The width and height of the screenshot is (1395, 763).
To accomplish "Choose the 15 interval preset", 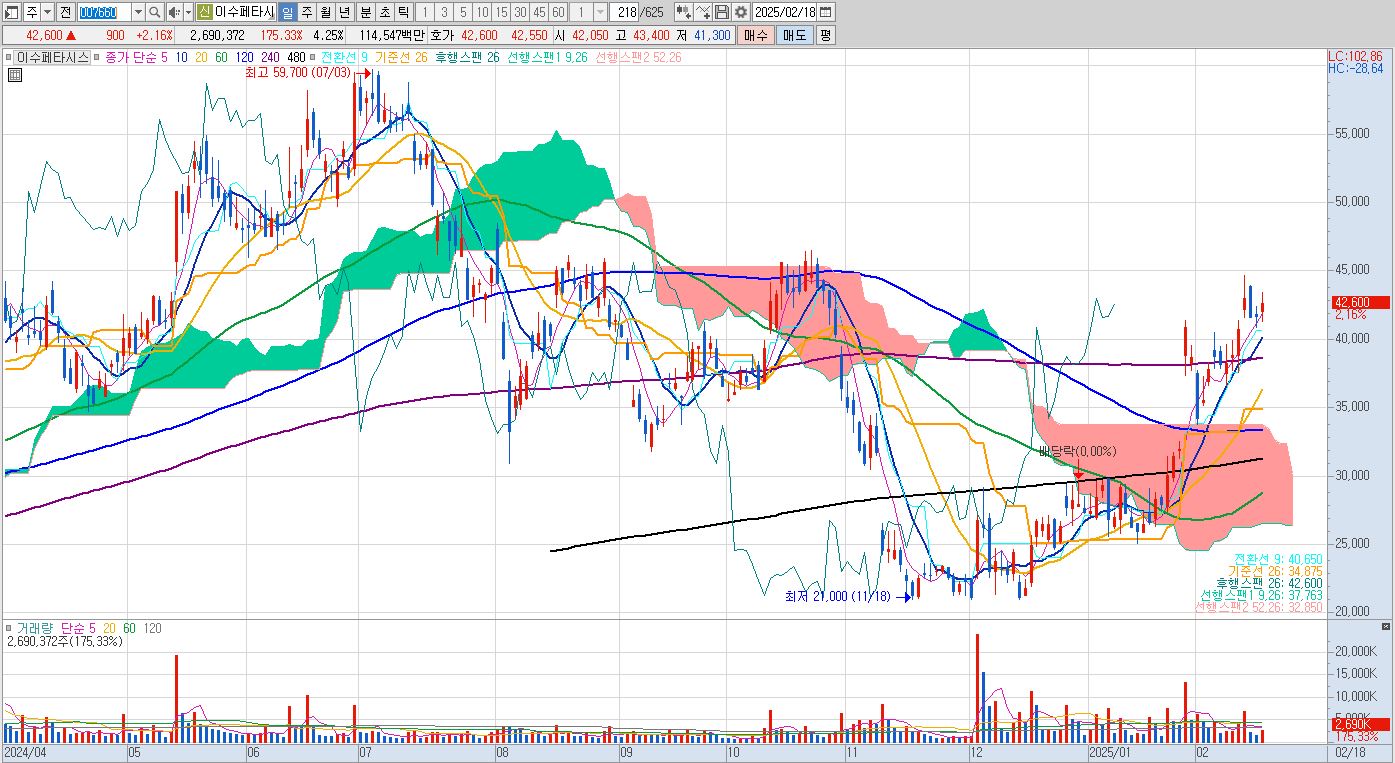I will pyautogui.click(x=501, y=12).
